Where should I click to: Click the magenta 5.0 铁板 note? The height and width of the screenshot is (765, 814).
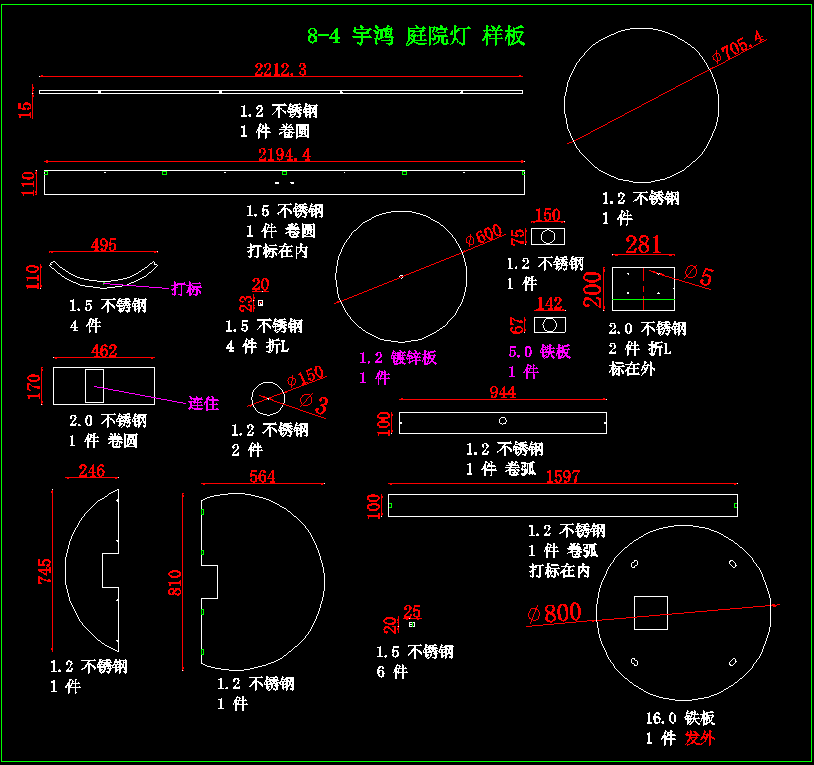click(539, 351)
